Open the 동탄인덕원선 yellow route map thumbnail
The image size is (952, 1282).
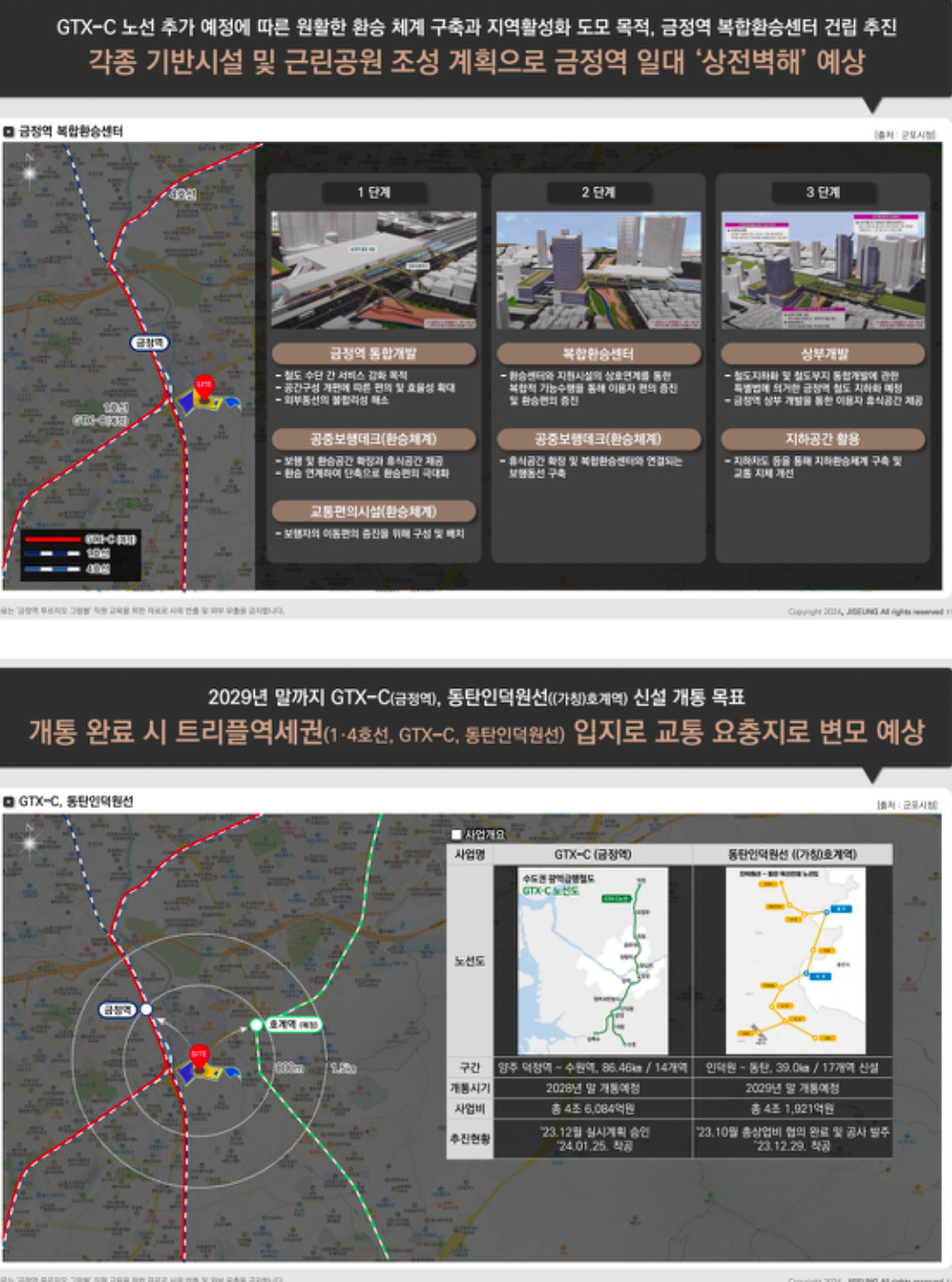click(795, 960)
